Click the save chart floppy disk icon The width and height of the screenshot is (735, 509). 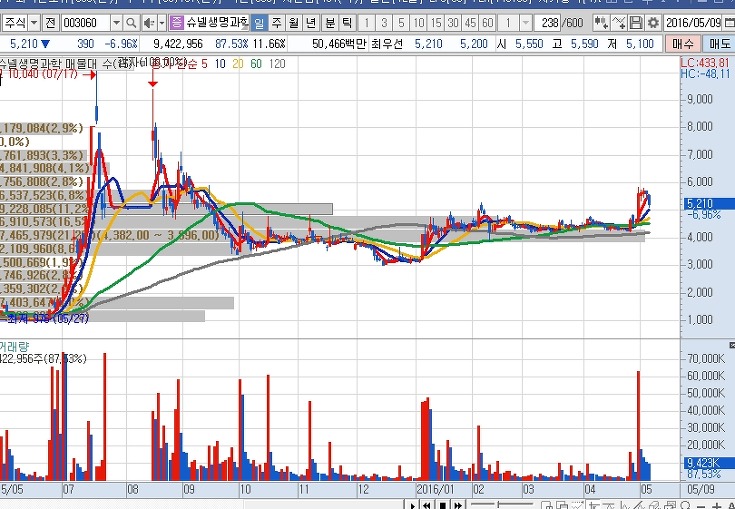click(x=636, y=22)
